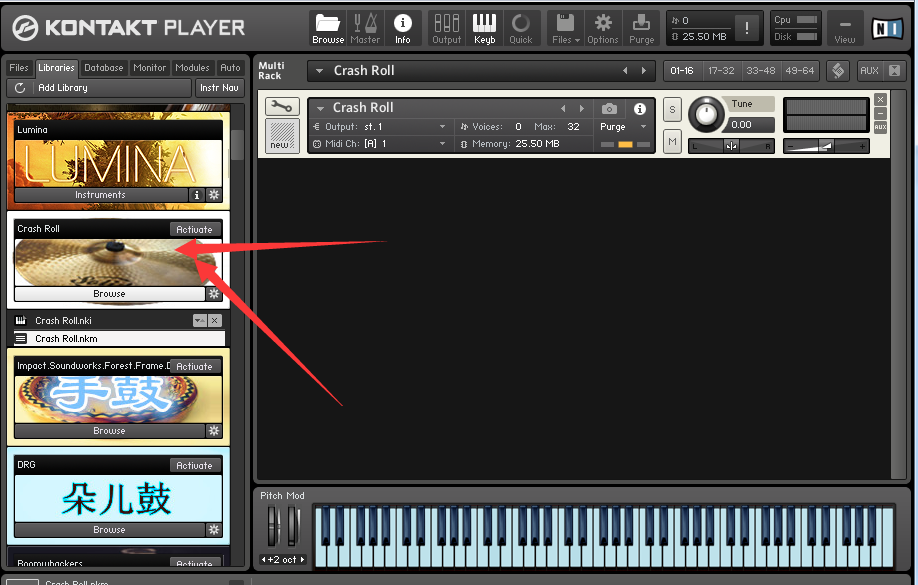The width and height of the screenshot is (918, 585).
Task: Toggle the Instr Nav pane
Action: (220, 88)
